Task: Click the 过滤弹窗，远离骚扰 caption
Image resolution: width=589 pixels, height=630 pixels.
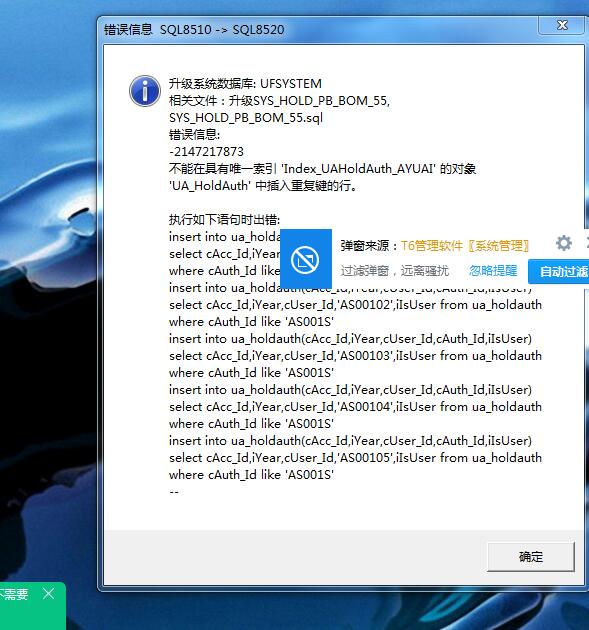Action: tap(395, 270)
